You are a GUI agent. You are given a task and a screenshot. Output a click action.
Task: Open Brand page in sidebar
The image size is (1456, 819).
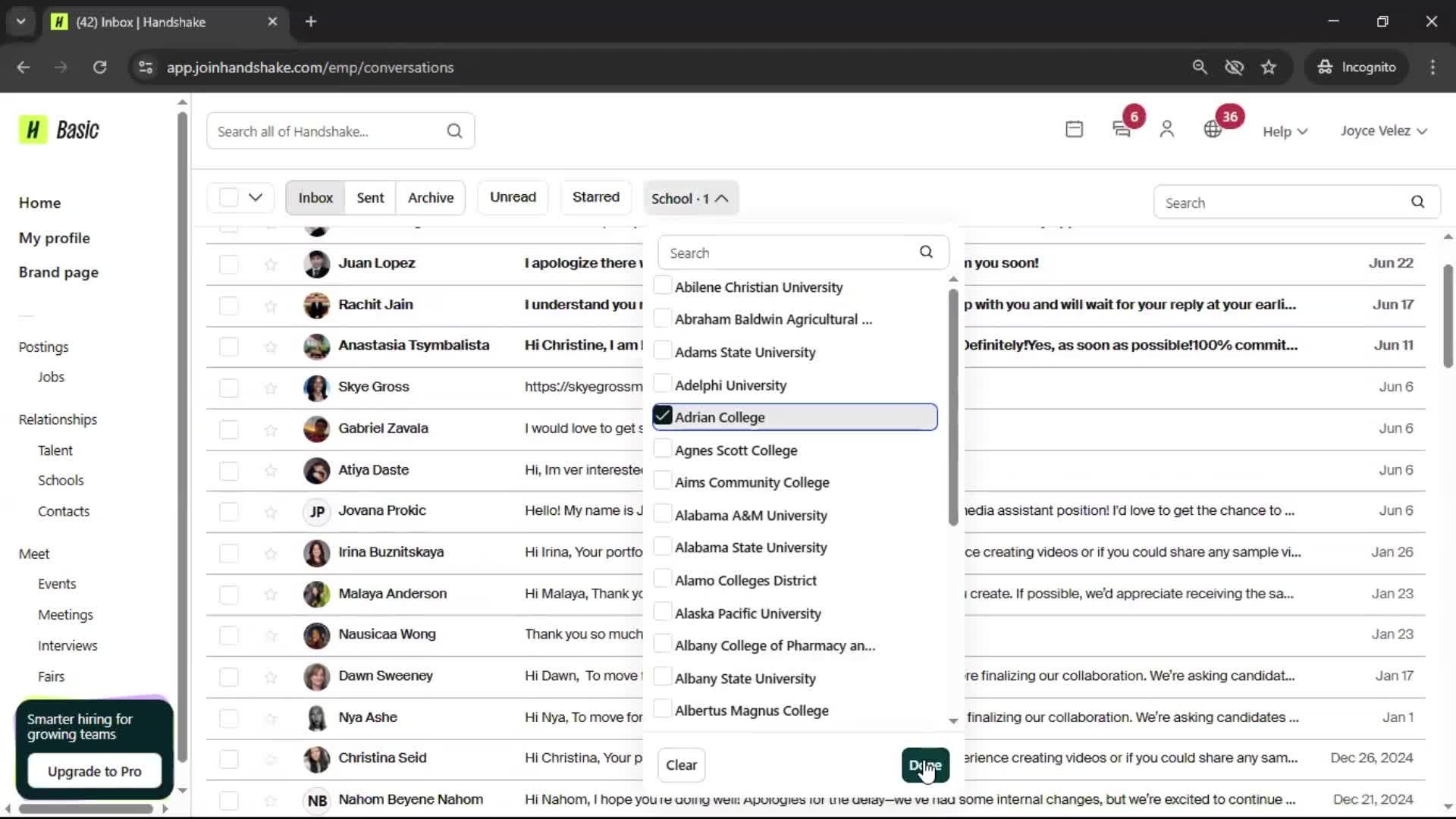(58, 272)
